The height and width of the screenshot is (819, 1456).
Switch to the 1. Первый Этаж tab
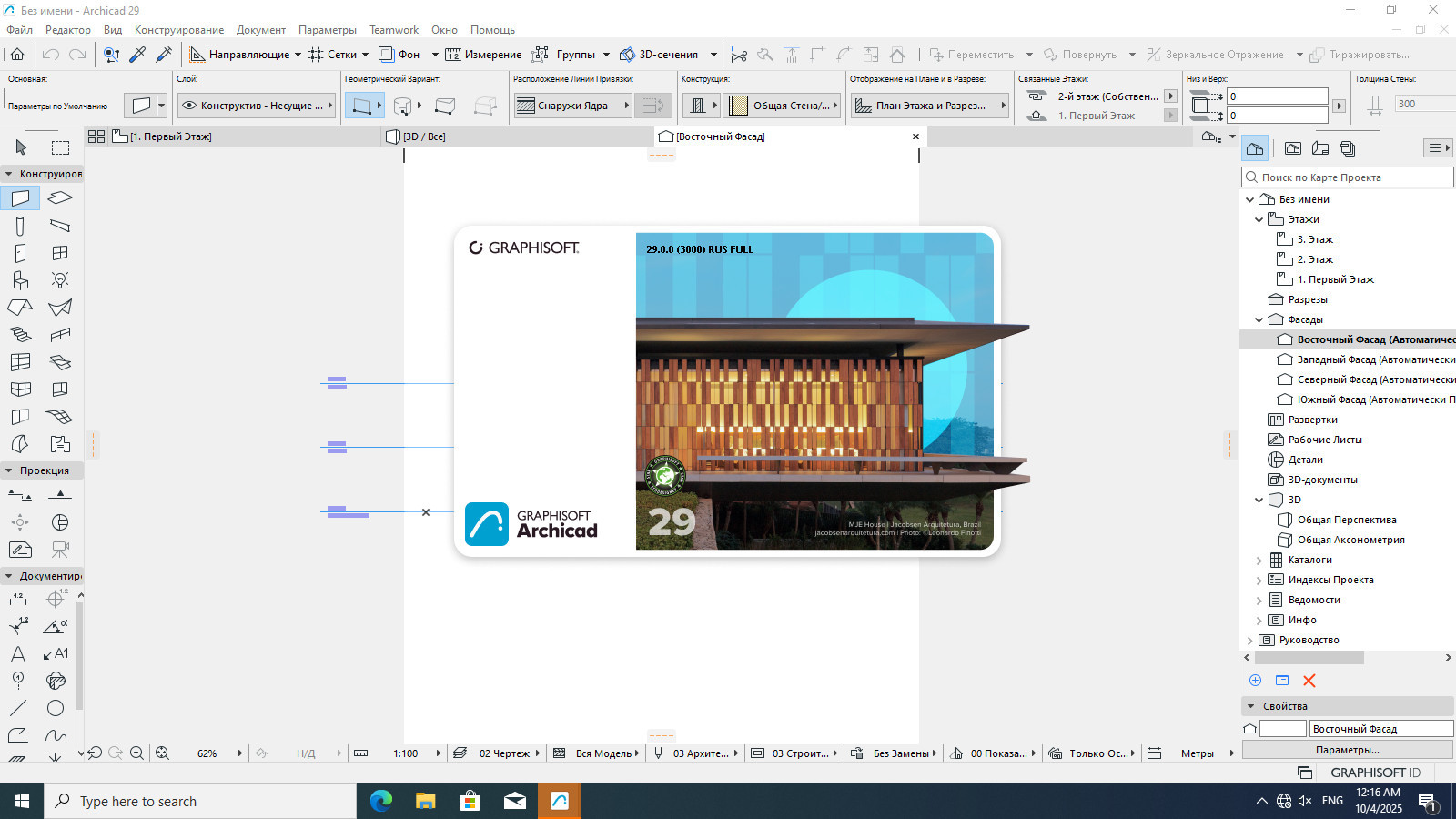171,136
